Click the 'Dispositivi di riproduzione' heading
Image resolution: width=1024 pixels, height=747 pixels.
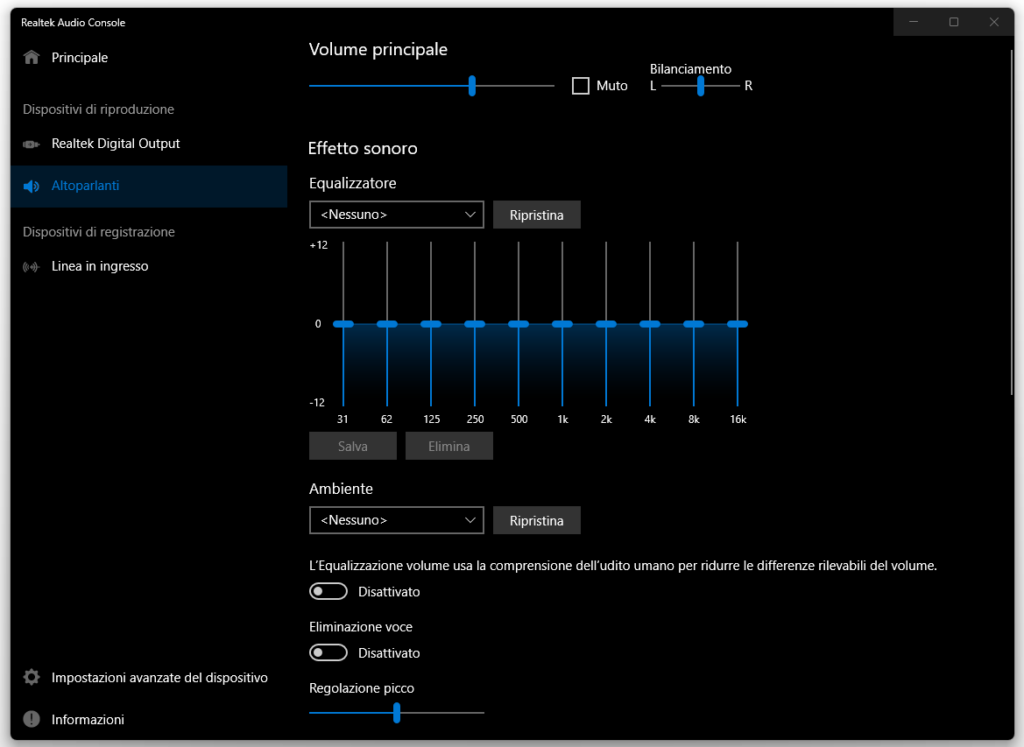[x=99, y=109]
